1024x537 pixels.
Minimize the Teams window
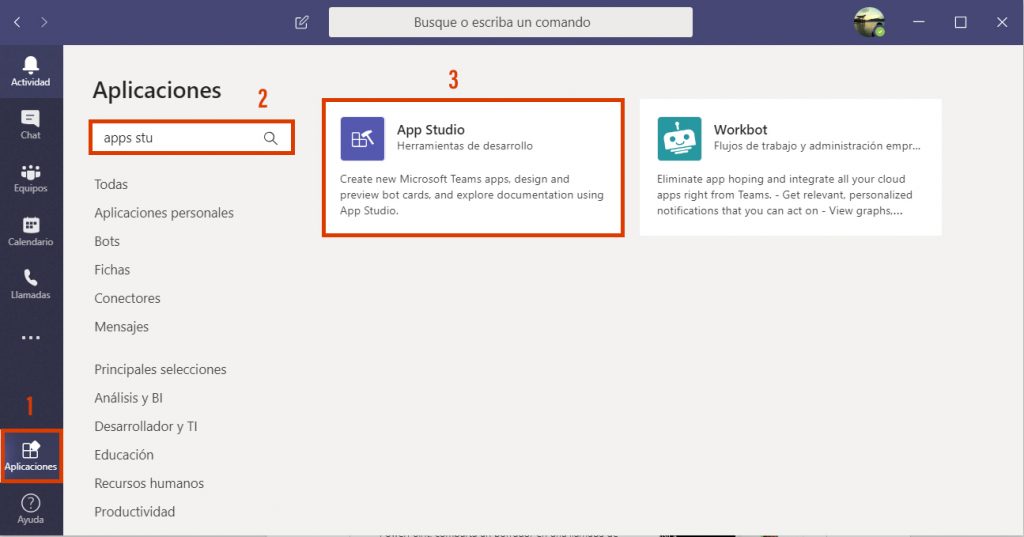pyautogui.click(x=919, y=22)
